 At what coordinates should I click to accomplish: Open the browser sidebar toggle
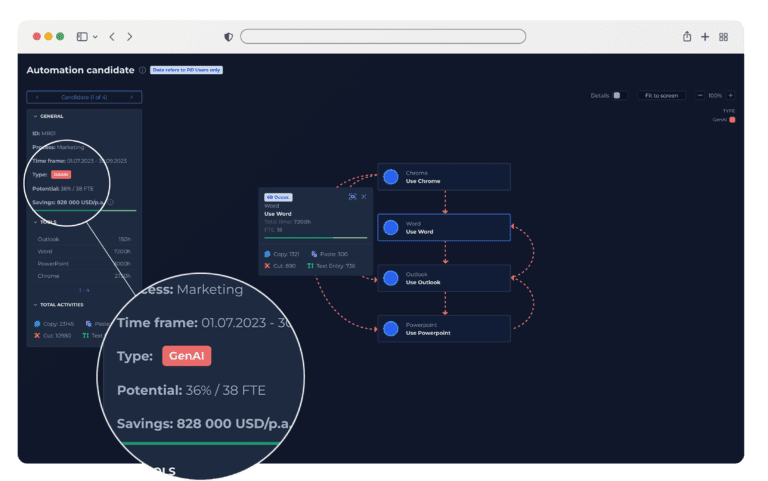[82, 36]
